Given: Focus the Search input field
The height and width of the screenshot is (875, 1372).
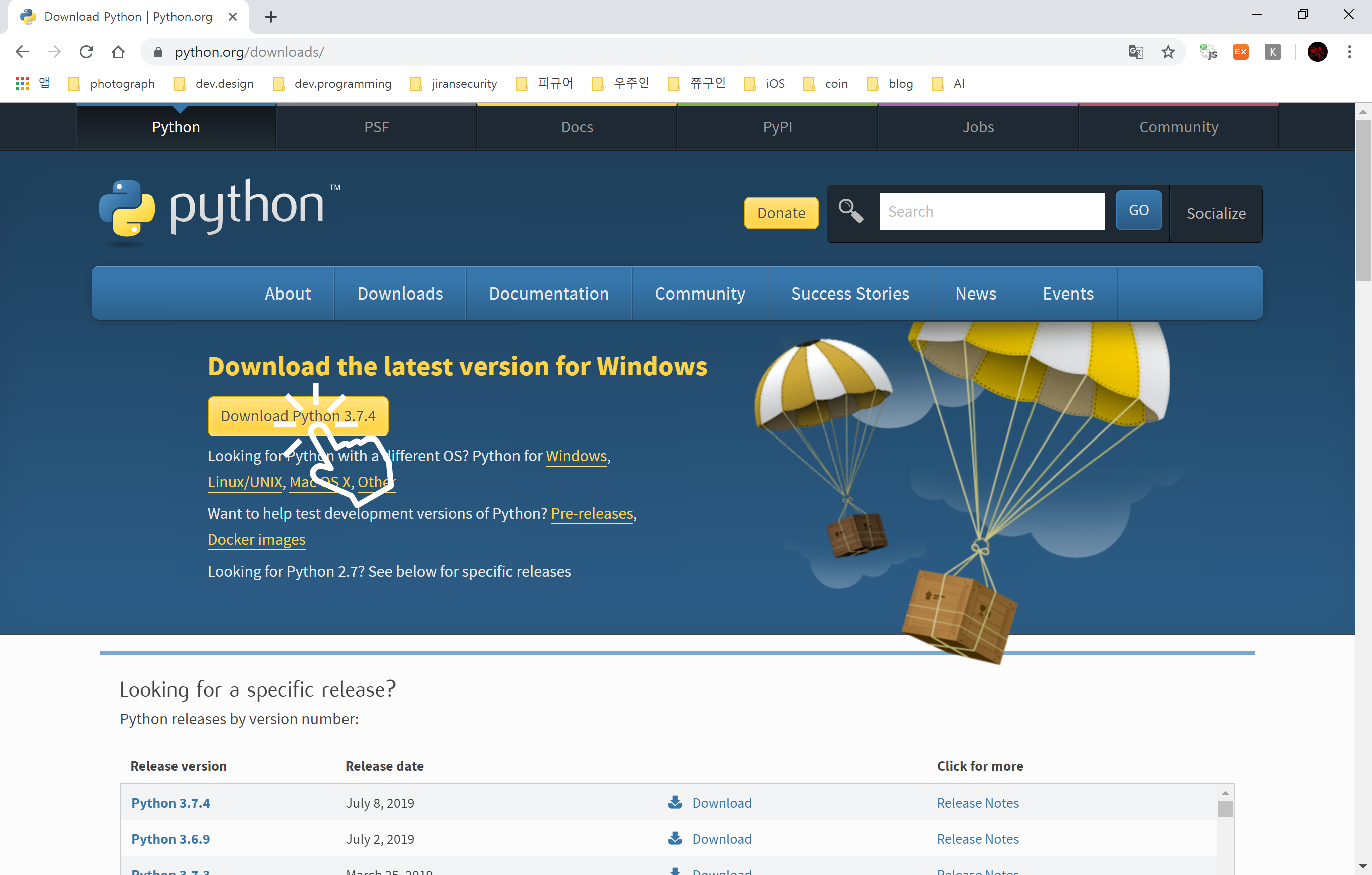Looking at the screenshot, I should point(991,212).
